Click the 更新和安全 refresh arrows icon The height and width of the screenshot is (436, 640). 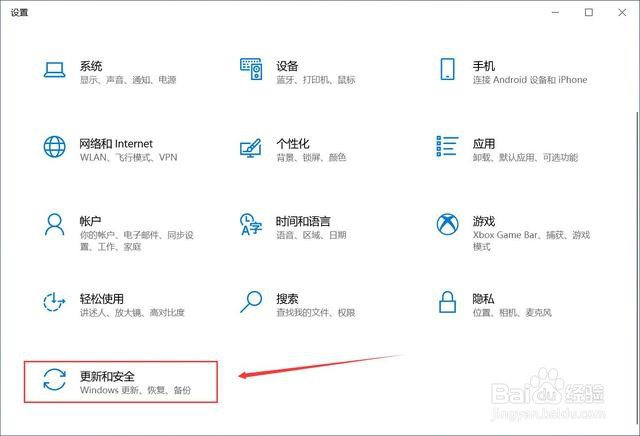[x=54, y=379]
